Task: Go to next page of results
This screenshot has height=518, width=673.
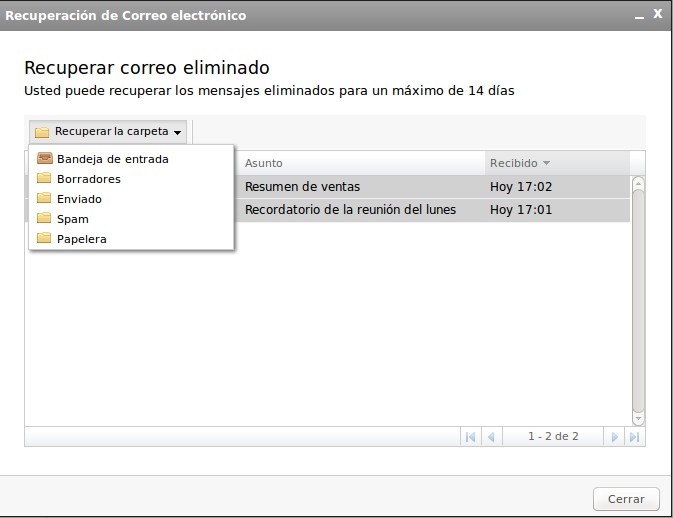Action: click(615, 437)
